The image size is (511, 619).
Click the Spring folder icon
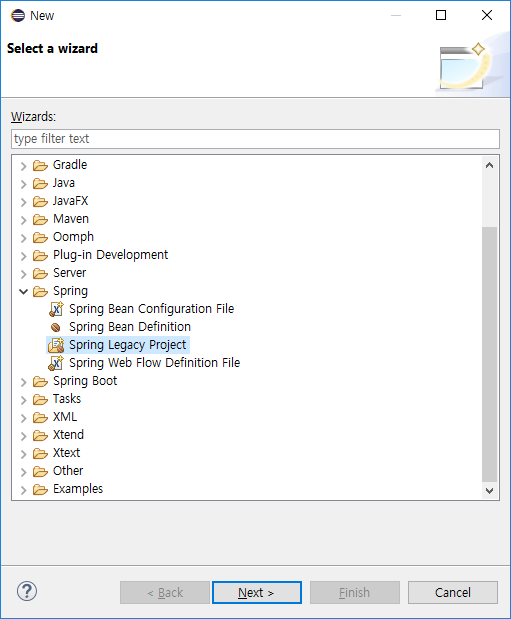pos(40,291)
